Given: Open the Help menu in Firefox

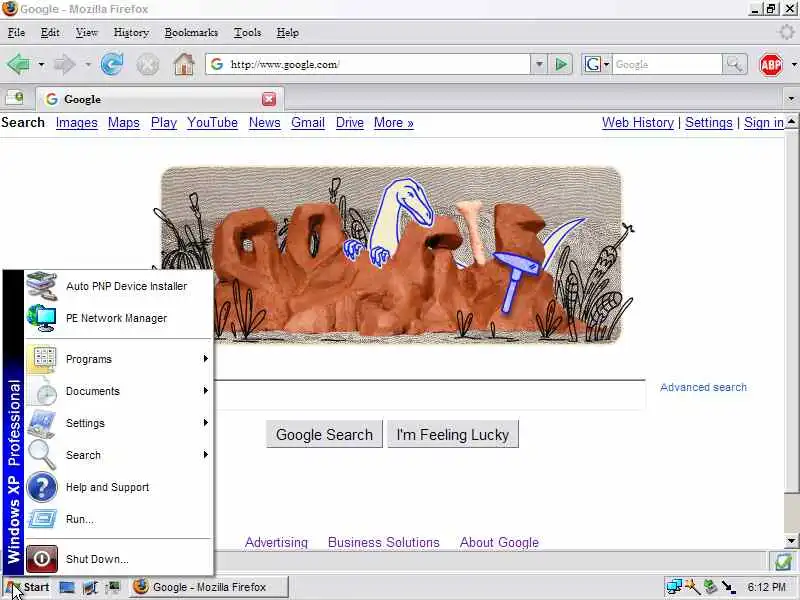Looking at the screenshot, I should click(287, 32).
